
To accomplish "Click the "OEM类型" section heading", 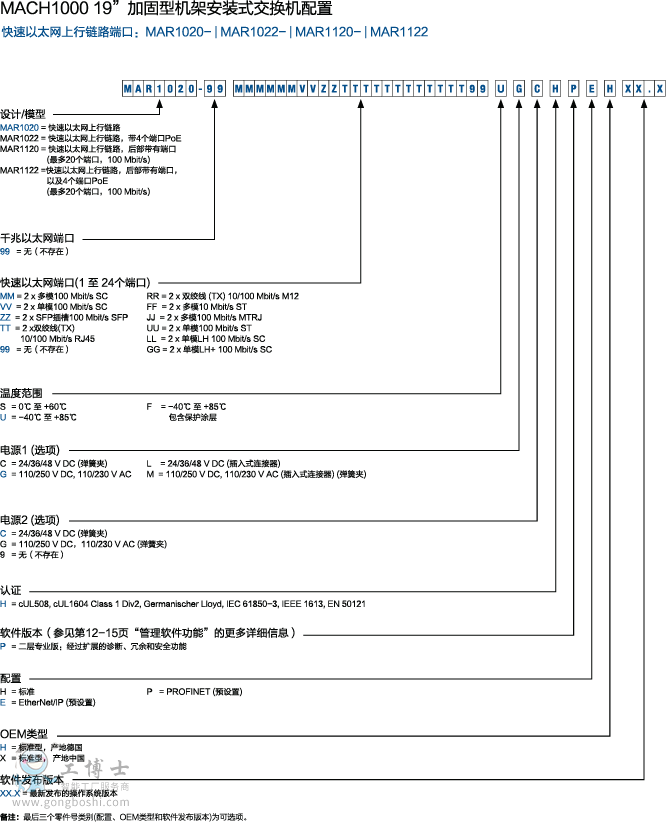I will coord(24,734).
